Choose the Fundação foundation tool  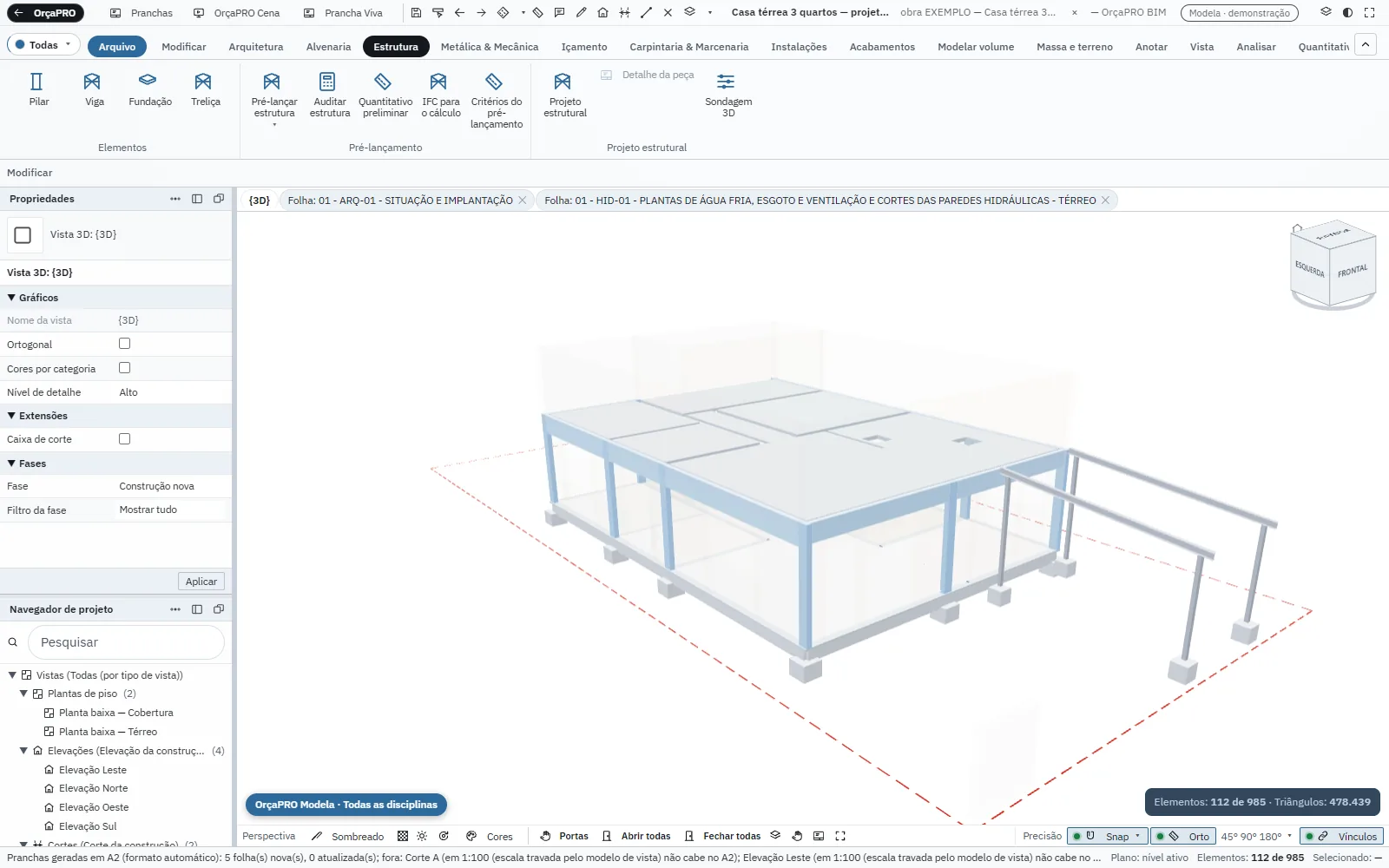click(x=149, y=89)
